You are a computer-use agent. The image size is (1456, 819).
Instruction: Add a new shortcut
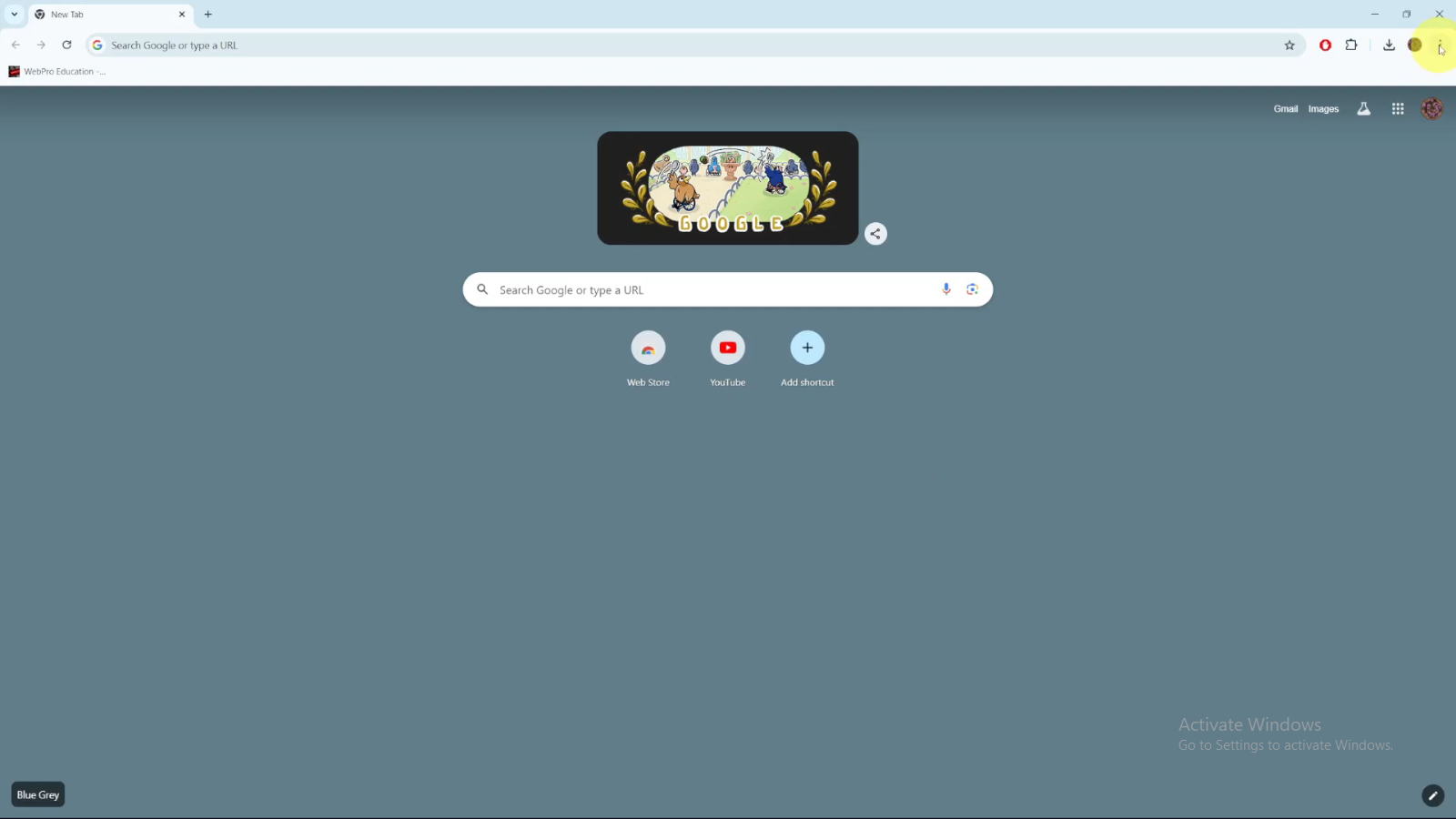pyautogui.click(x=807, y=359)
